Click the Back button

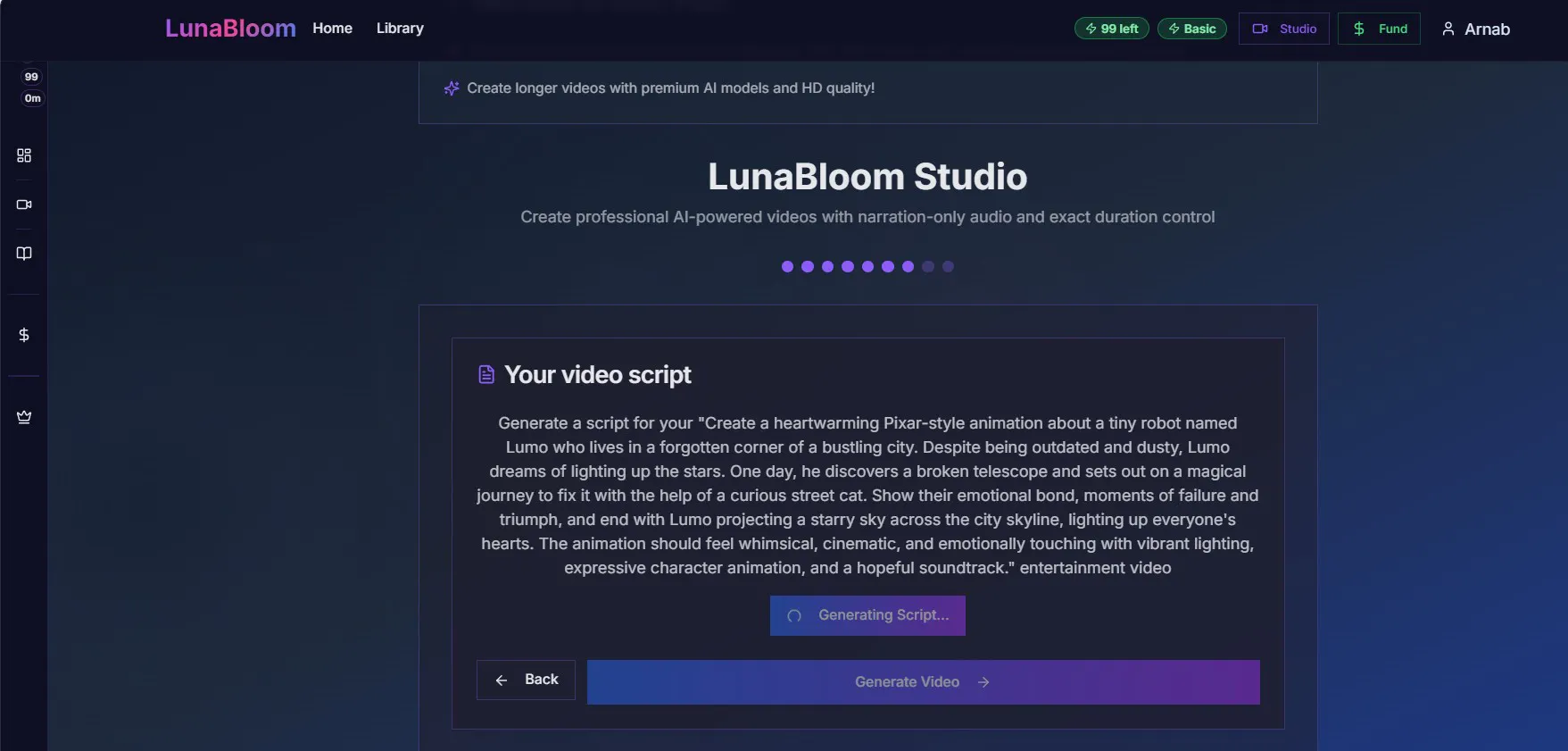(526, 680)
